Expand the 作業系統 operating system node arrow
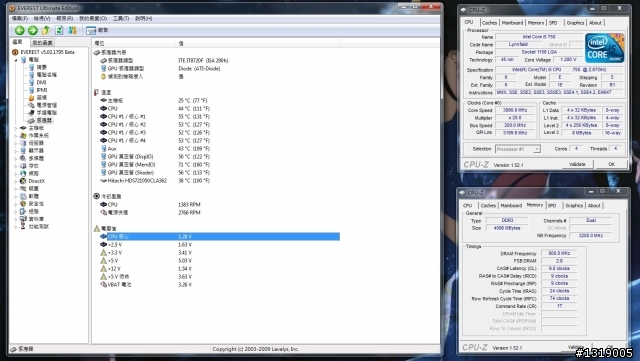Screen dimensions: 640x361 click(x=16, y=136)
